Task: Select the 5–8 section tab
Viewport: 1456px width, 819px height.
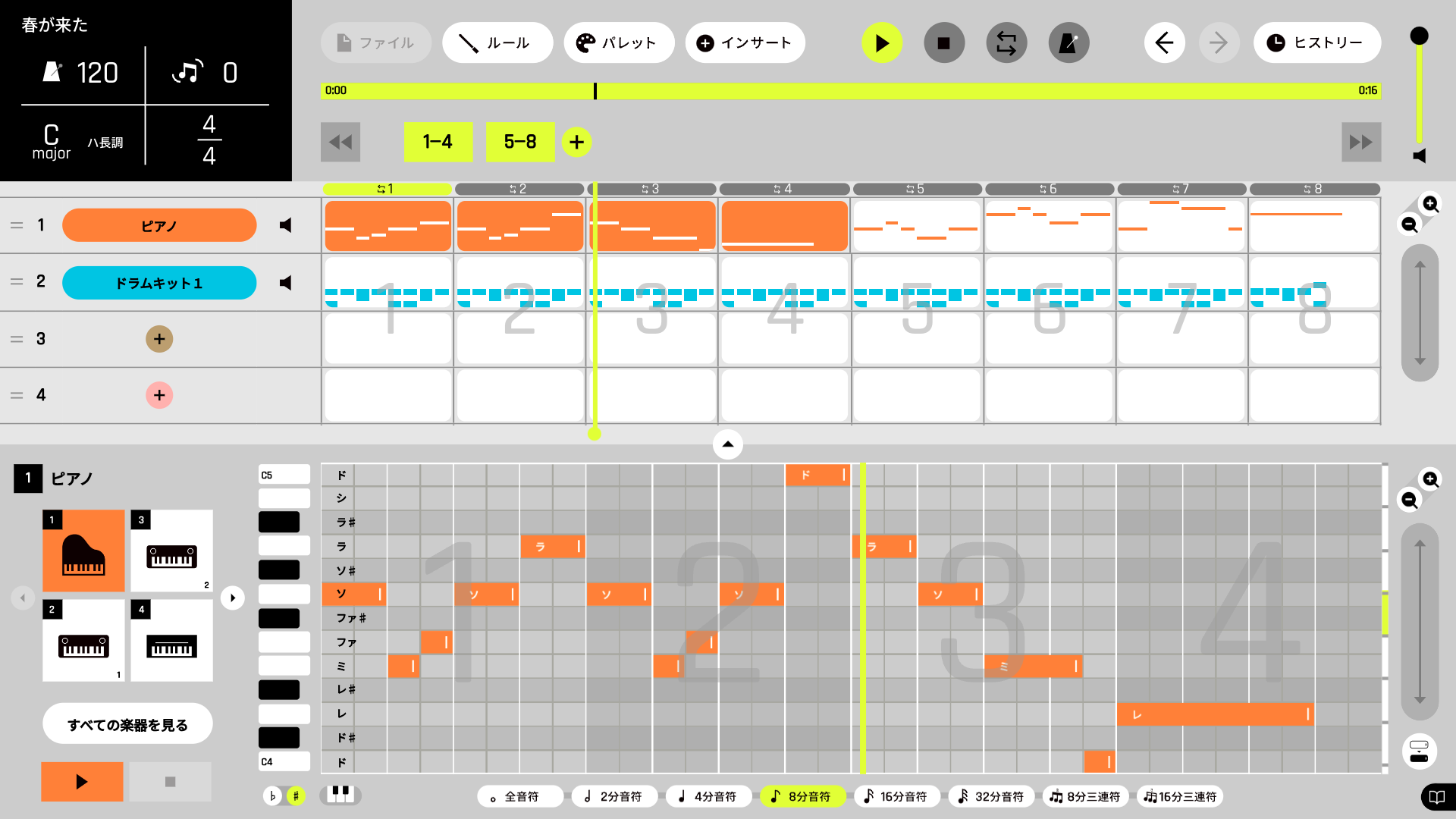Action: [520, 142]
